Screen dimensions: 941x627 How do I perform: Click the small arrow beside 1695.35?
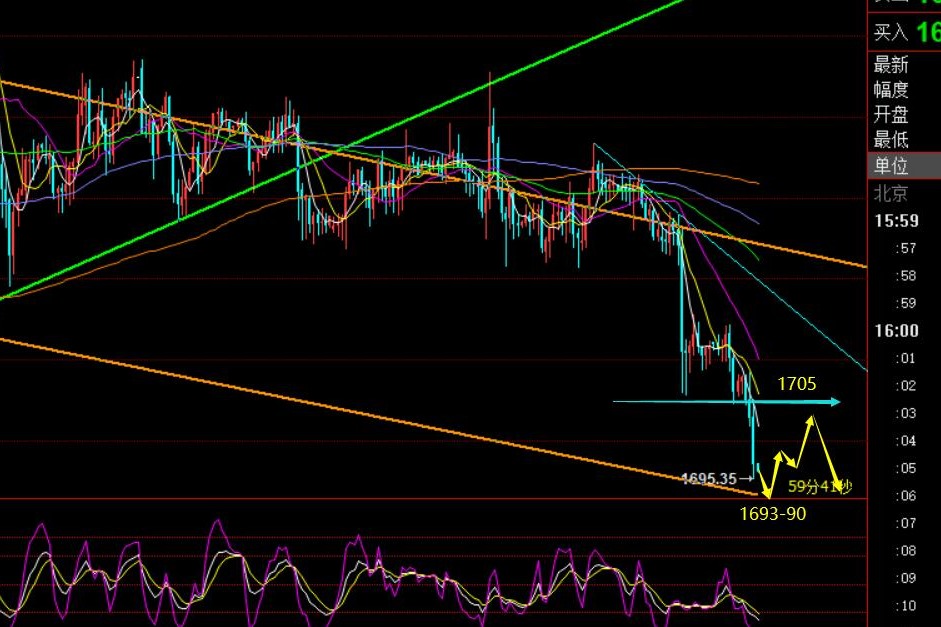[745, 478]
